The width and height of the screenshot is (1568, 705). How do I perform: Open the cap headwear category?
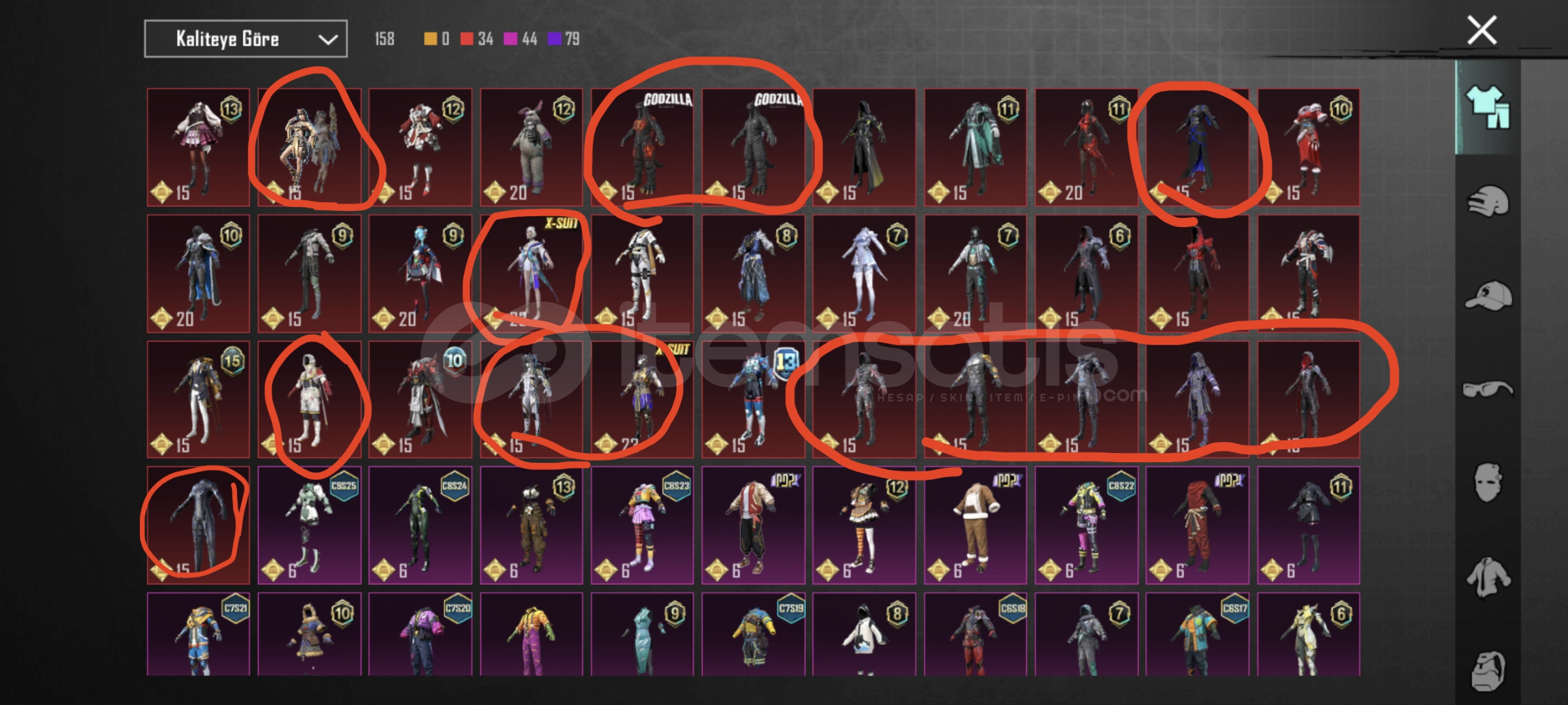point(1488,296)
